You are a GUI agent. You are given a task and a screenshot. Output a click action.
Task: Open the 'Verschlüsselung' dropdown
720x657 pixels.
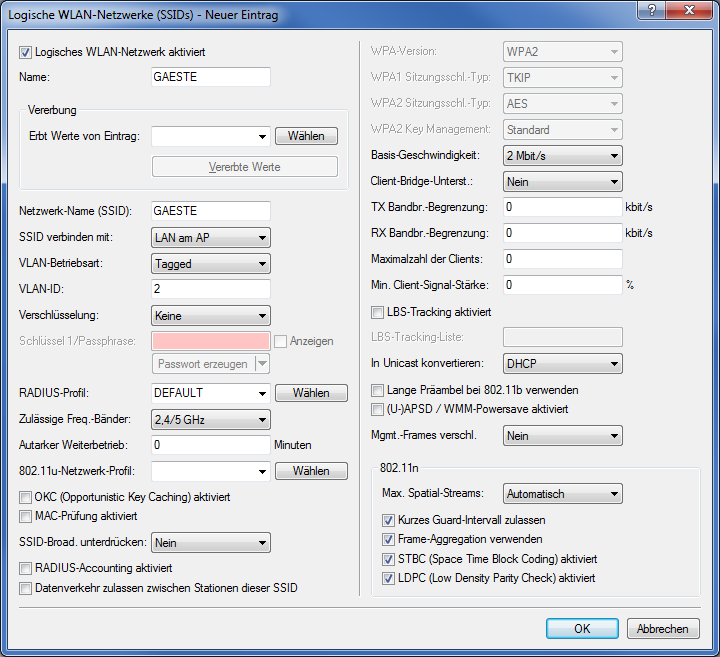(211, 315)
